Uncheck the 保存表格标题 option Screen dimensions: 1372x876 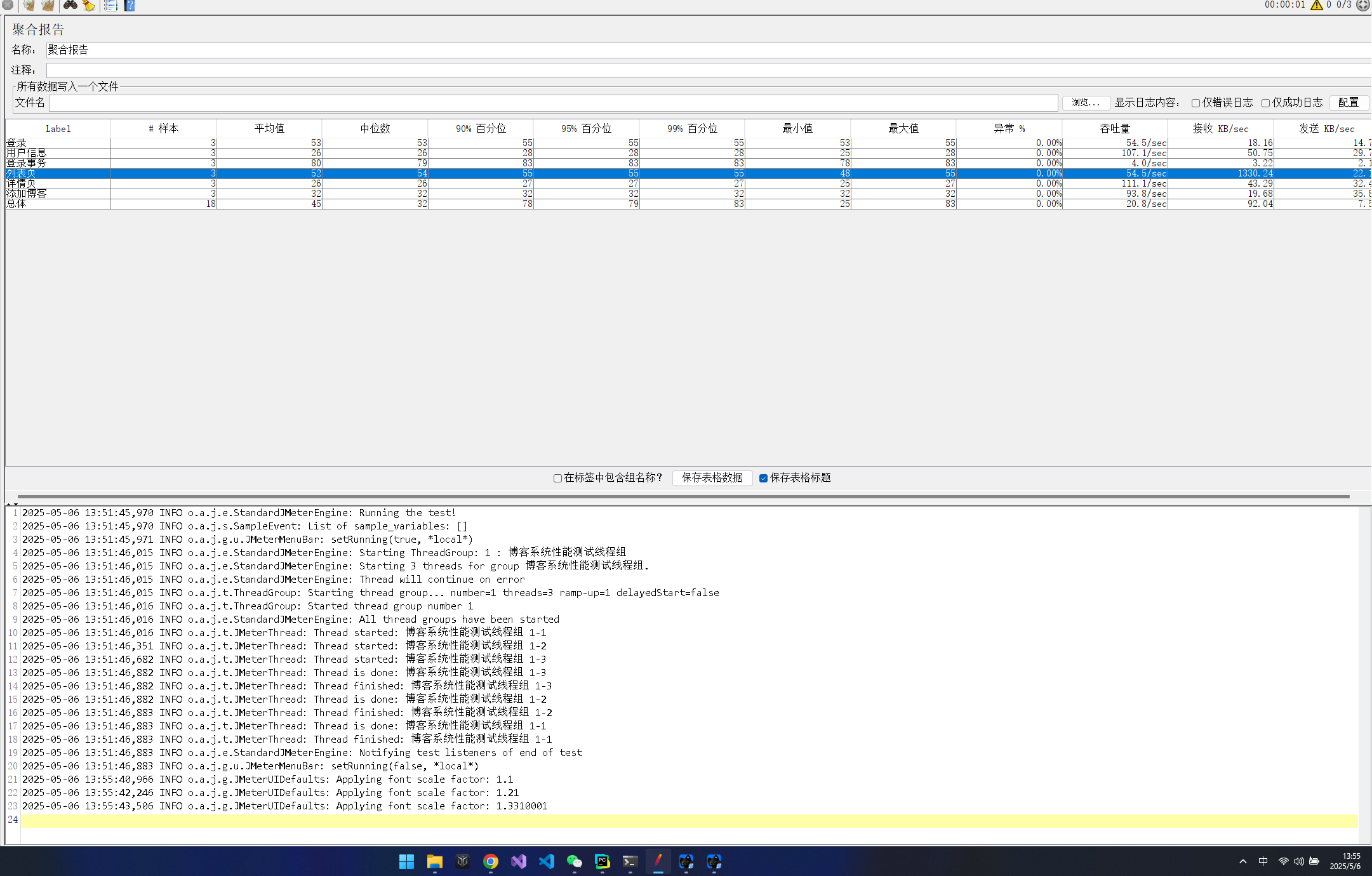[763, 478]
